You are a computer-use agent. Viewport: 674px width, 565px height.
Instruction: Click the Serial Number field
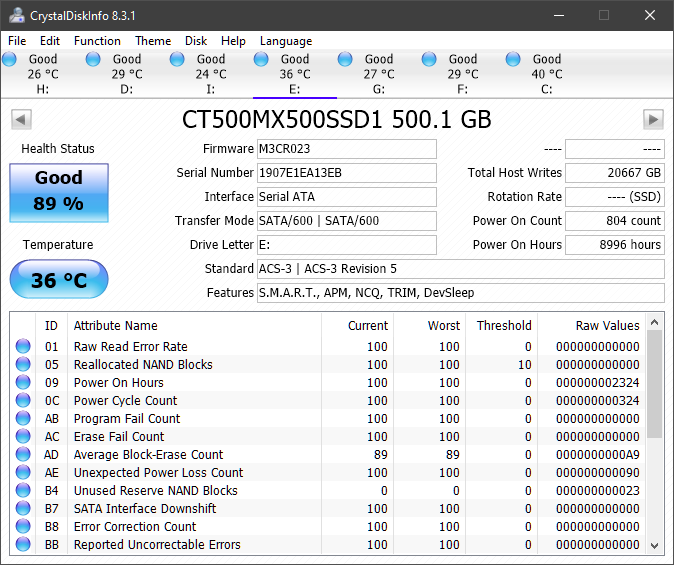(x=347, y=173)
